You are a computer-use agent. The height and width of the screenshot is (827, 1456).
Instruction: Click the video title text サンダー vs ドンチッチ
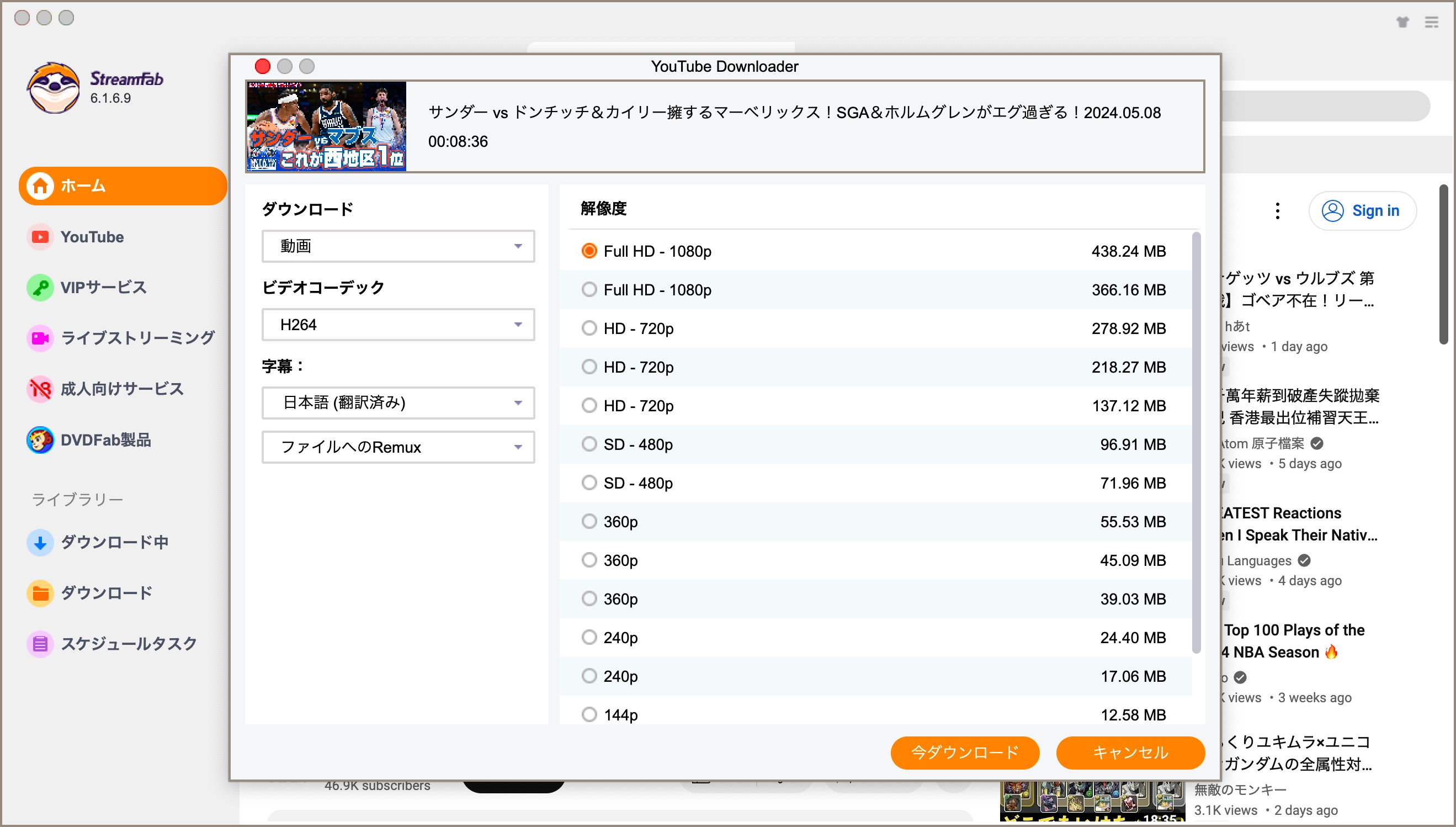(x=794, y=113)
